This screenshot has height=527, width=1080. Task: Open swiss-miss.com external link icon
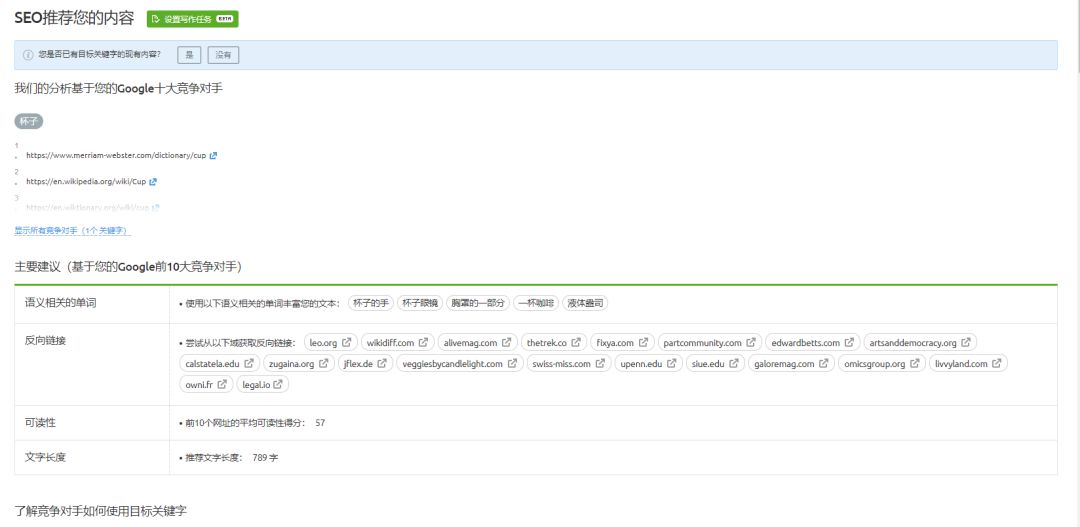[600, 364]
